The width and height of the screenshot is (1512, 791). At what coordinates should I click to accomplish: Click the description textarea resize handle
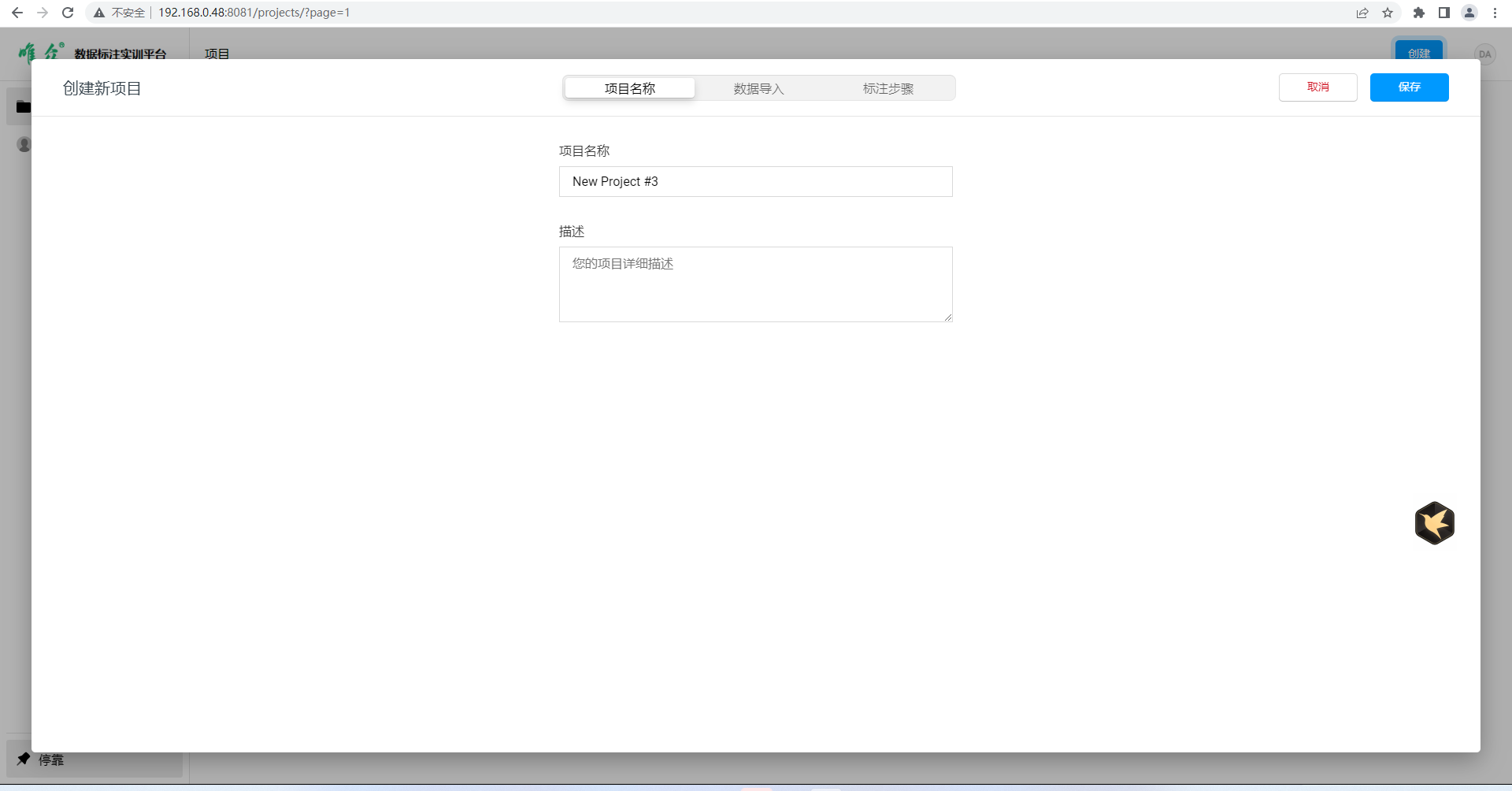tap(947, 317)
